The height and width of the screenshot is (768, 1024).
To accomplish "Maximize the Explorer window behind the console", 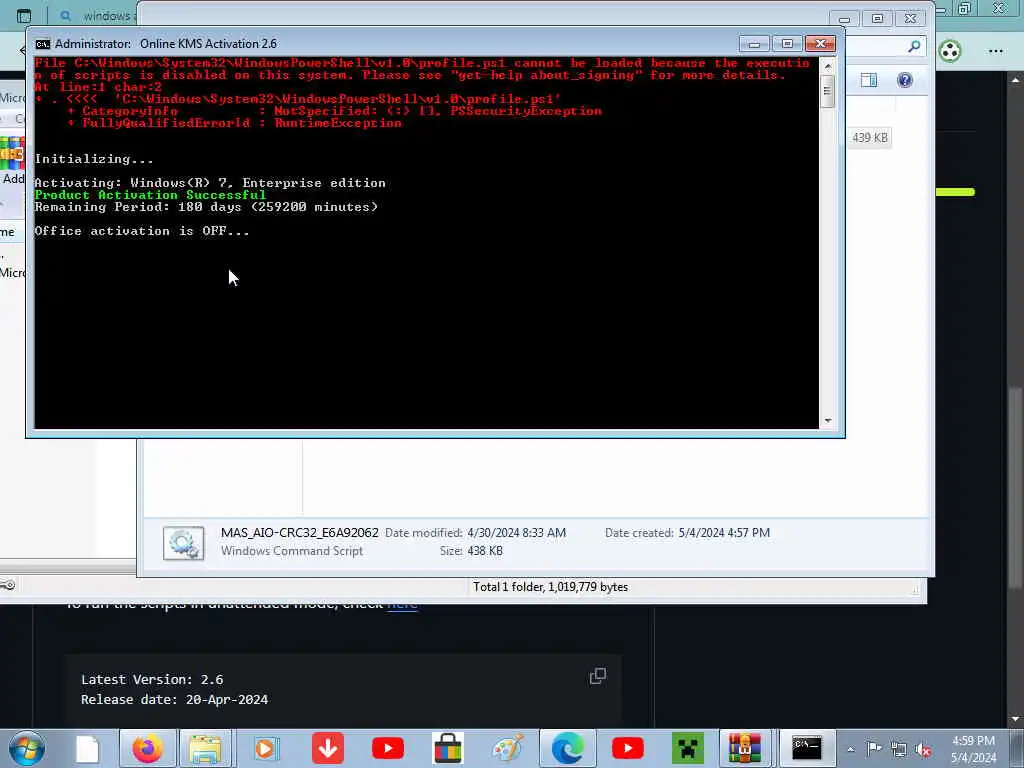I will point(877,19).
